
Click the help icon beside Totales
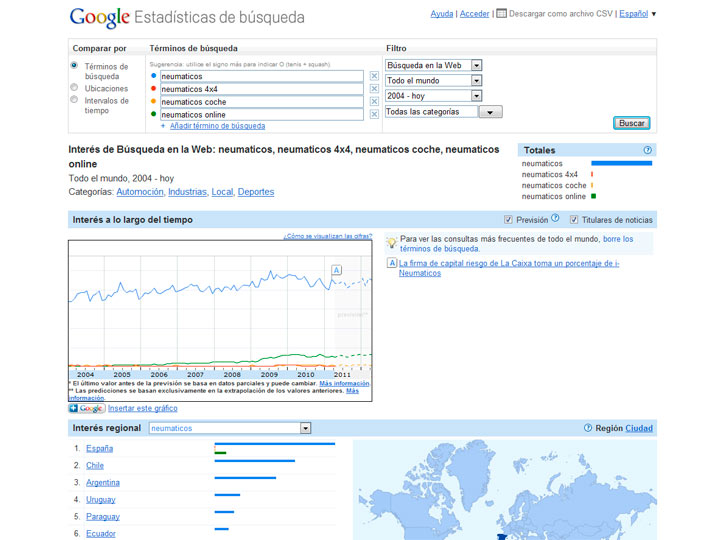point(648,150)
